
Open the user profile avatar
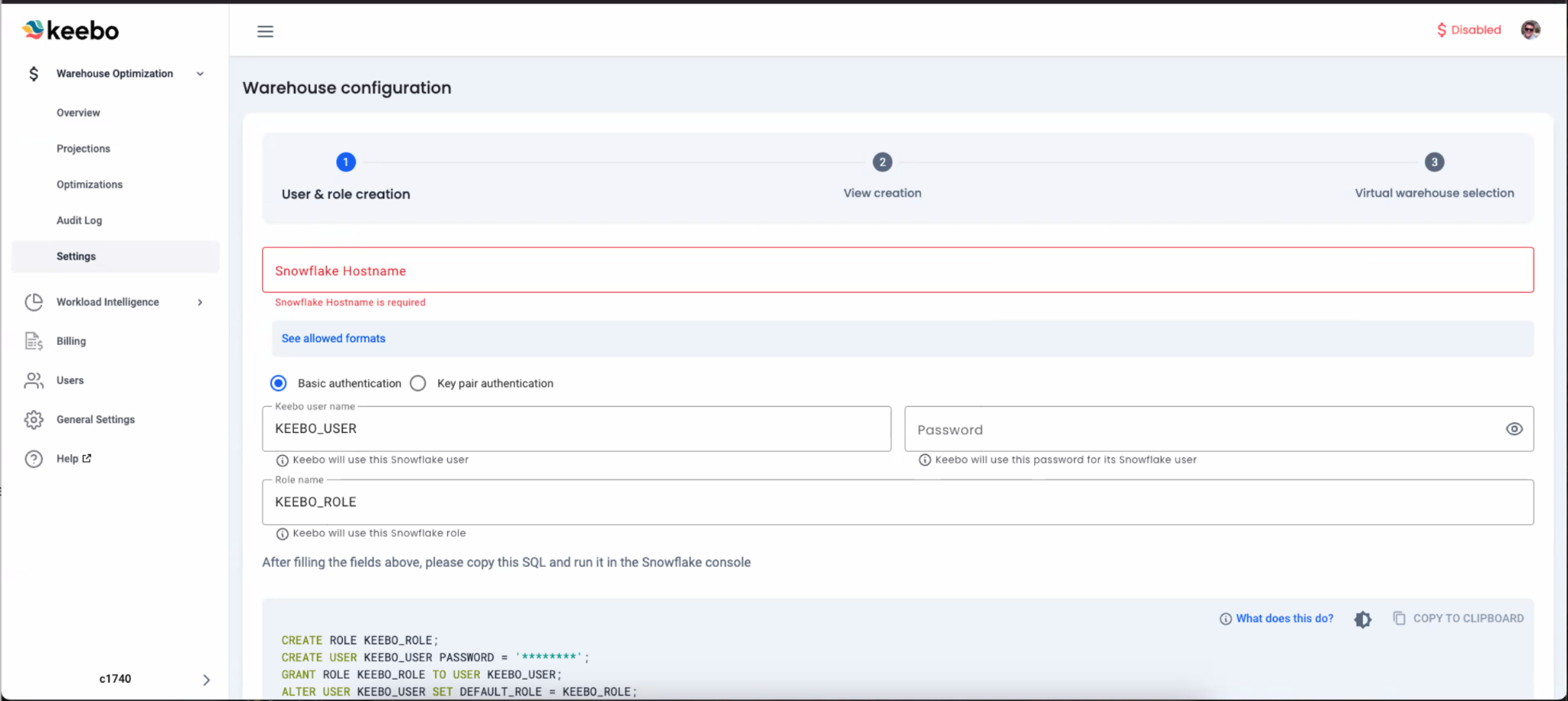[x=1530, y=30]
